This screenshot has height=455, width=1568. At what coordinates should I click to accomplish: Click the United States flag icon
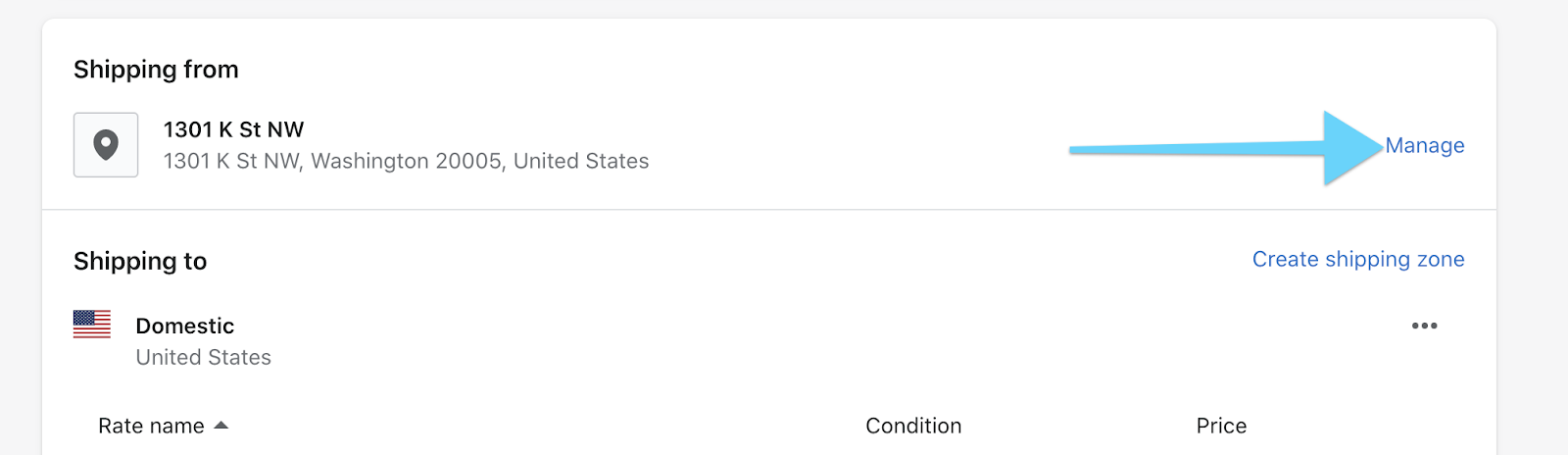coord(92,325)
